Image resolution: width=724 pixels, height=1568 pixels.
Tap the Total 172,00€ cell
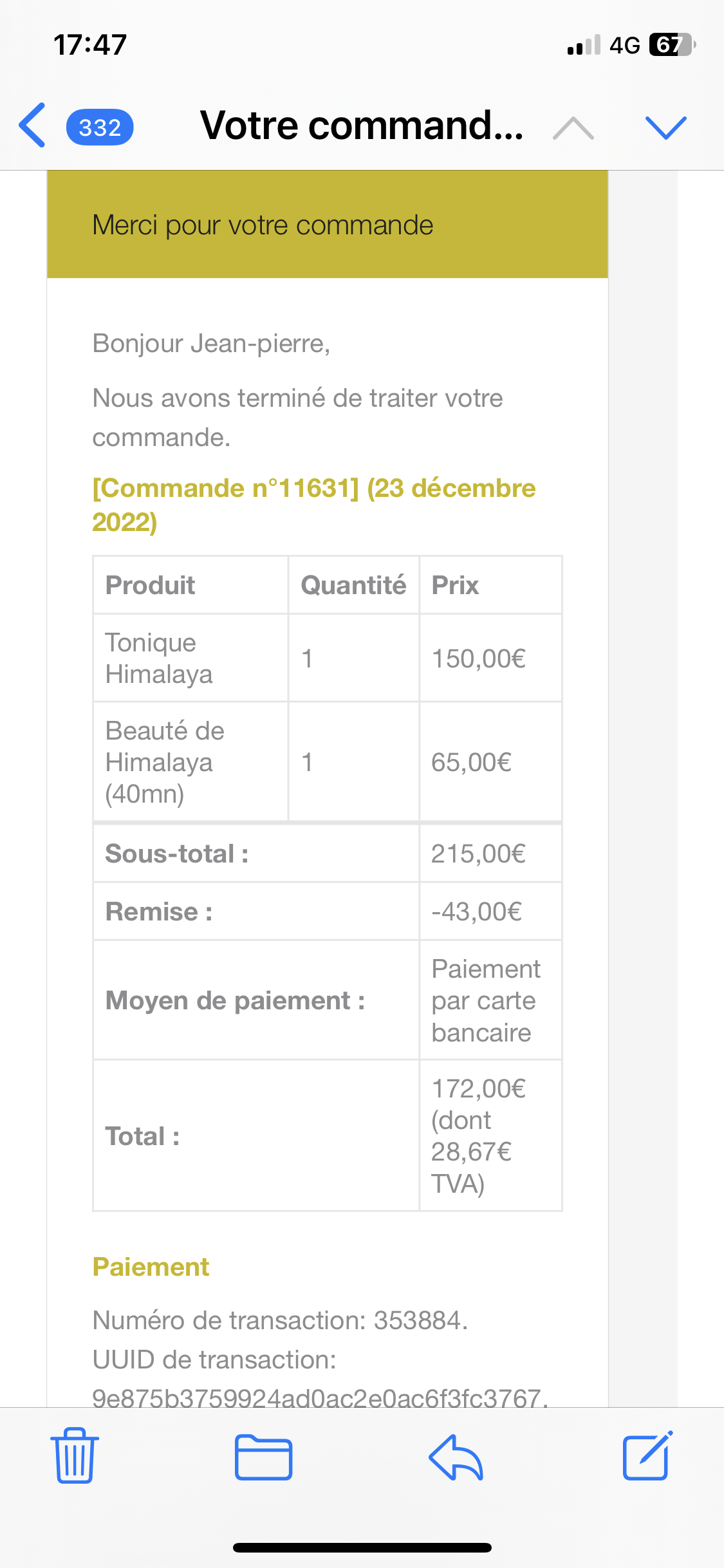[491, 1136]
